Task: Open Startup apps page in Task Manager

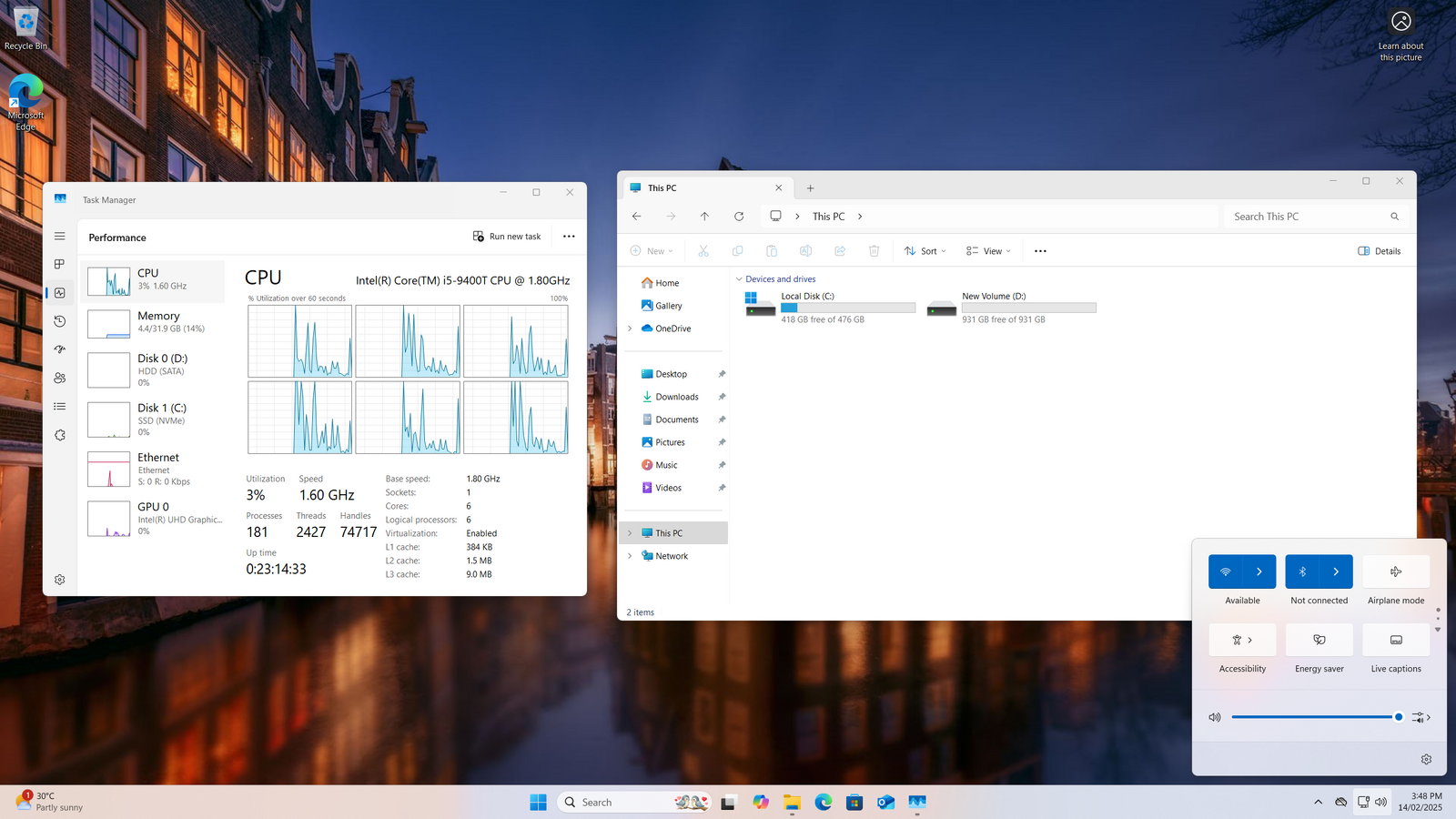Action: click(60, 349)
